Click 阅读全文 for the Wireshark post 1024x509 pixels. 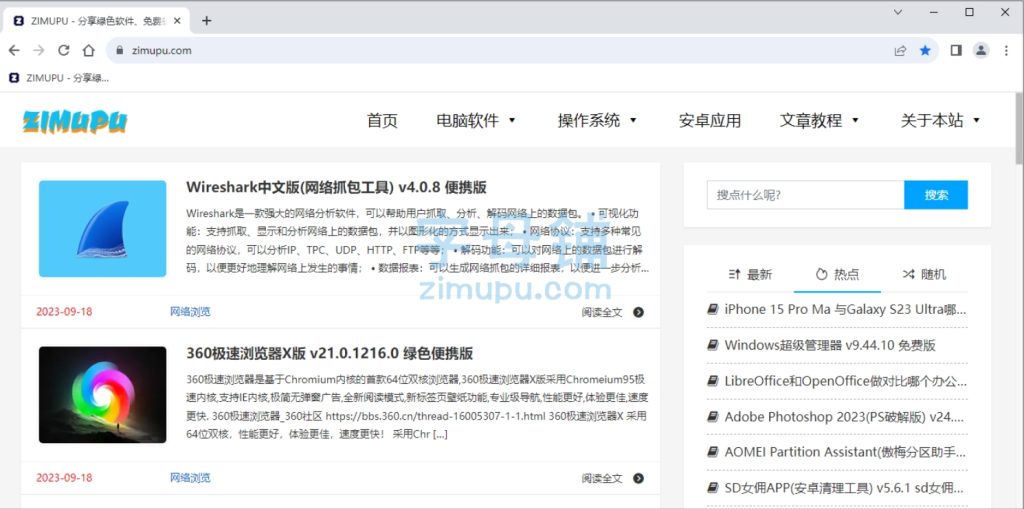coord(602,312)
